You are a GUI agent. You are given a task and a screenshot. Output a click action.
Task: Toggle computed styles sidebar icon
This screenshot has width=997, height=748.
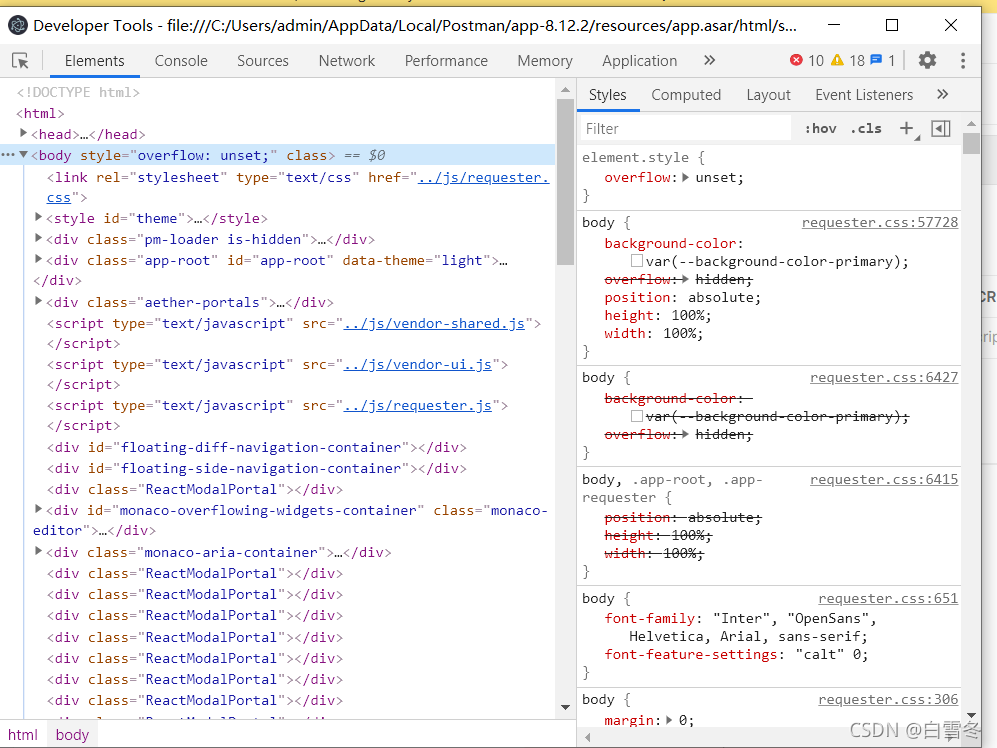[940, 128]
